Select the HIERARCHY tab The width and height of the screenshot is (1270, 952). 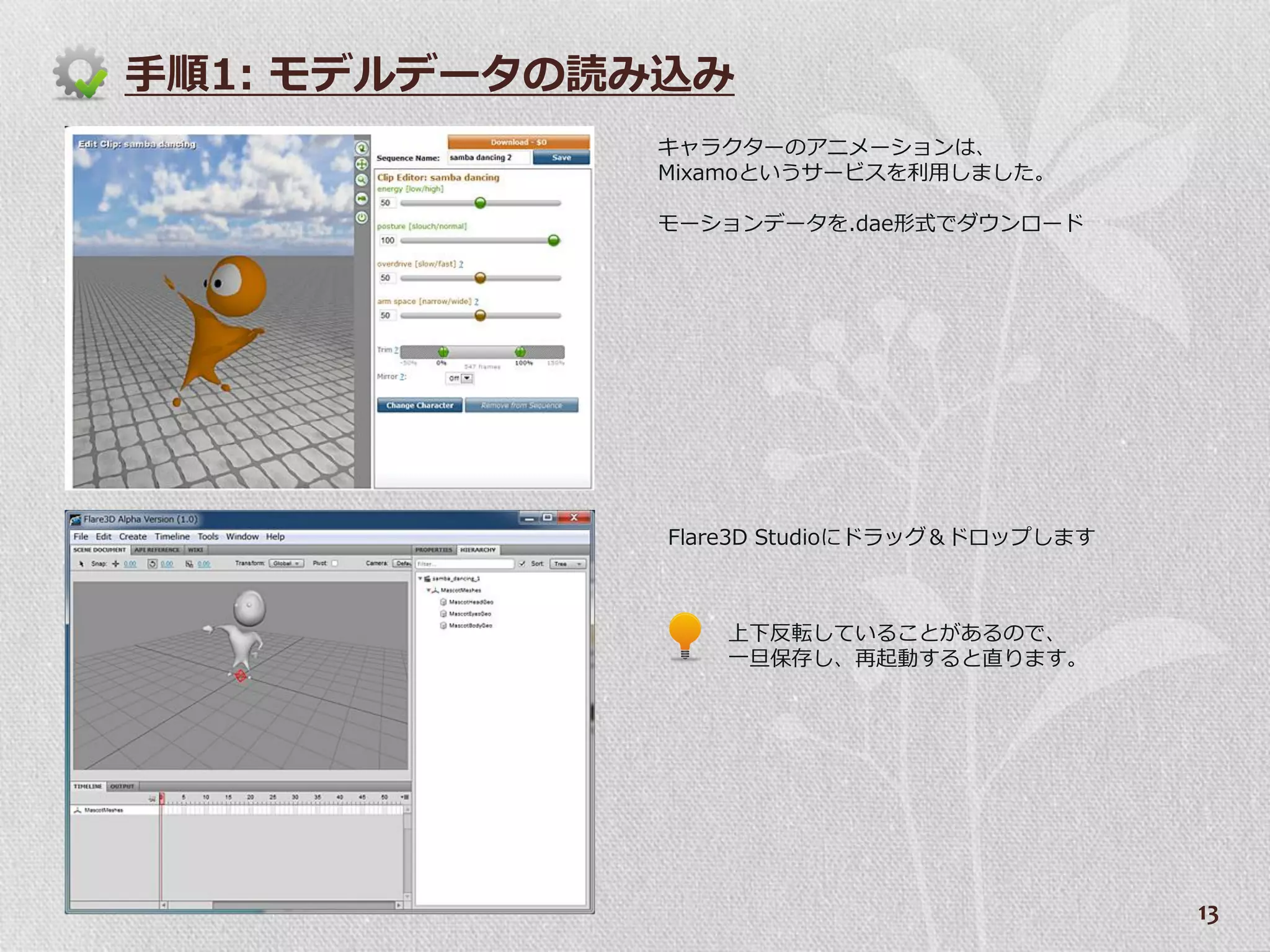[478, 550]
